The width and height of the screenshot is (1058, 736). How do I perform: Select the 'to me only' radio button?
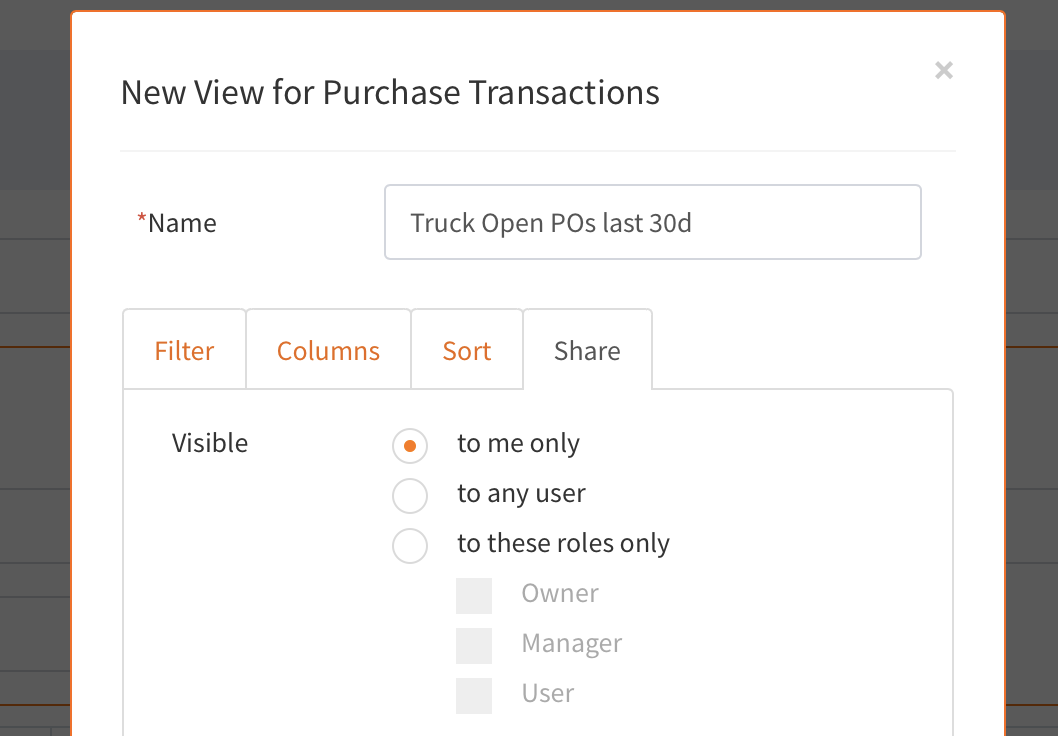tap(410, 446)
